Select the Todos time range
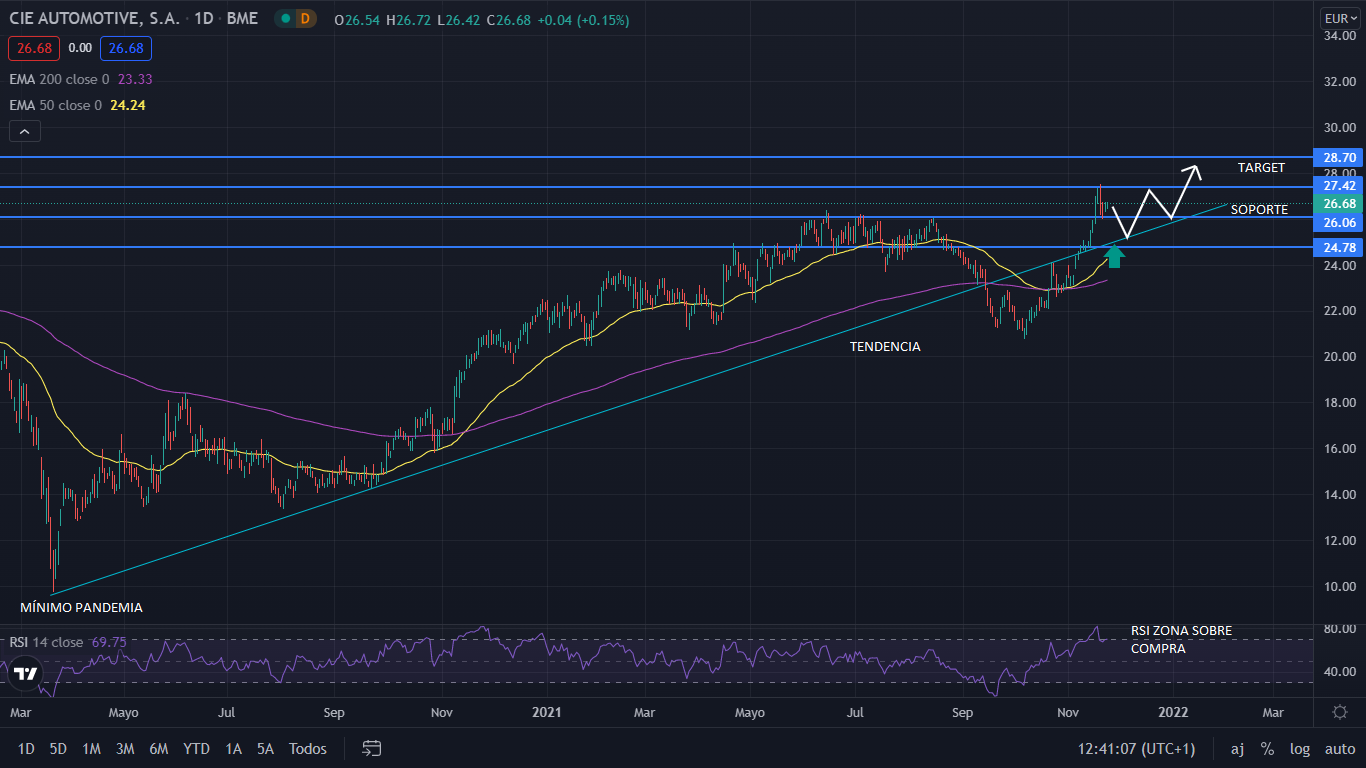1366x768 pixels. 308,749
